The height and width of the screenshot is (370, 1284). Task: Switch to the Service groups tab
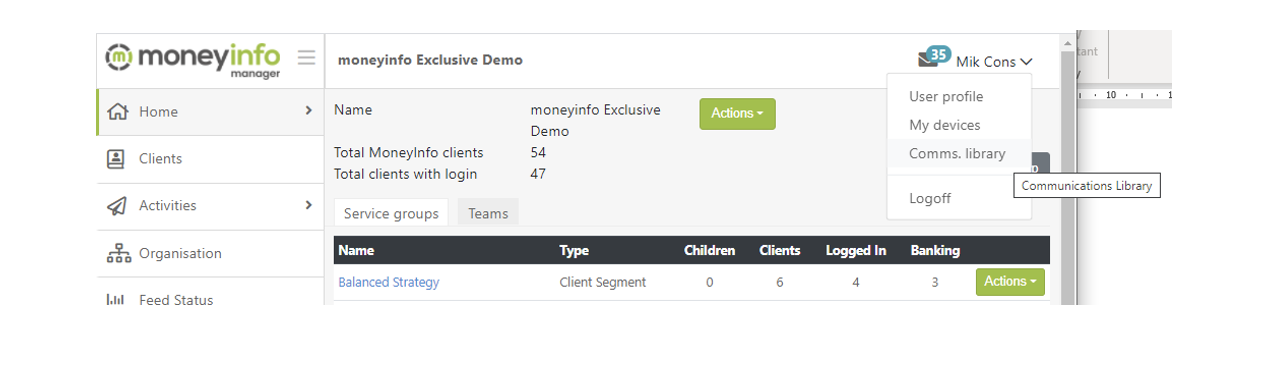[391, 213]
